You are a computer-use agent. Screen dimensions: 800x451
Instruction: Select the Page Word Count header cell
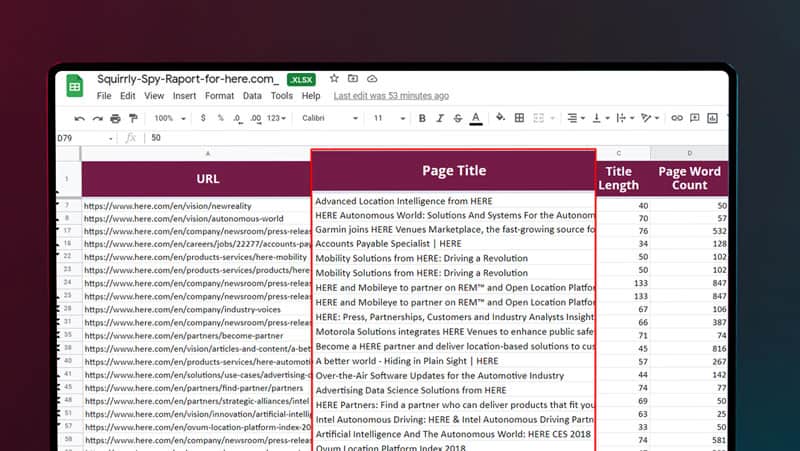click(x=689, y=179)
